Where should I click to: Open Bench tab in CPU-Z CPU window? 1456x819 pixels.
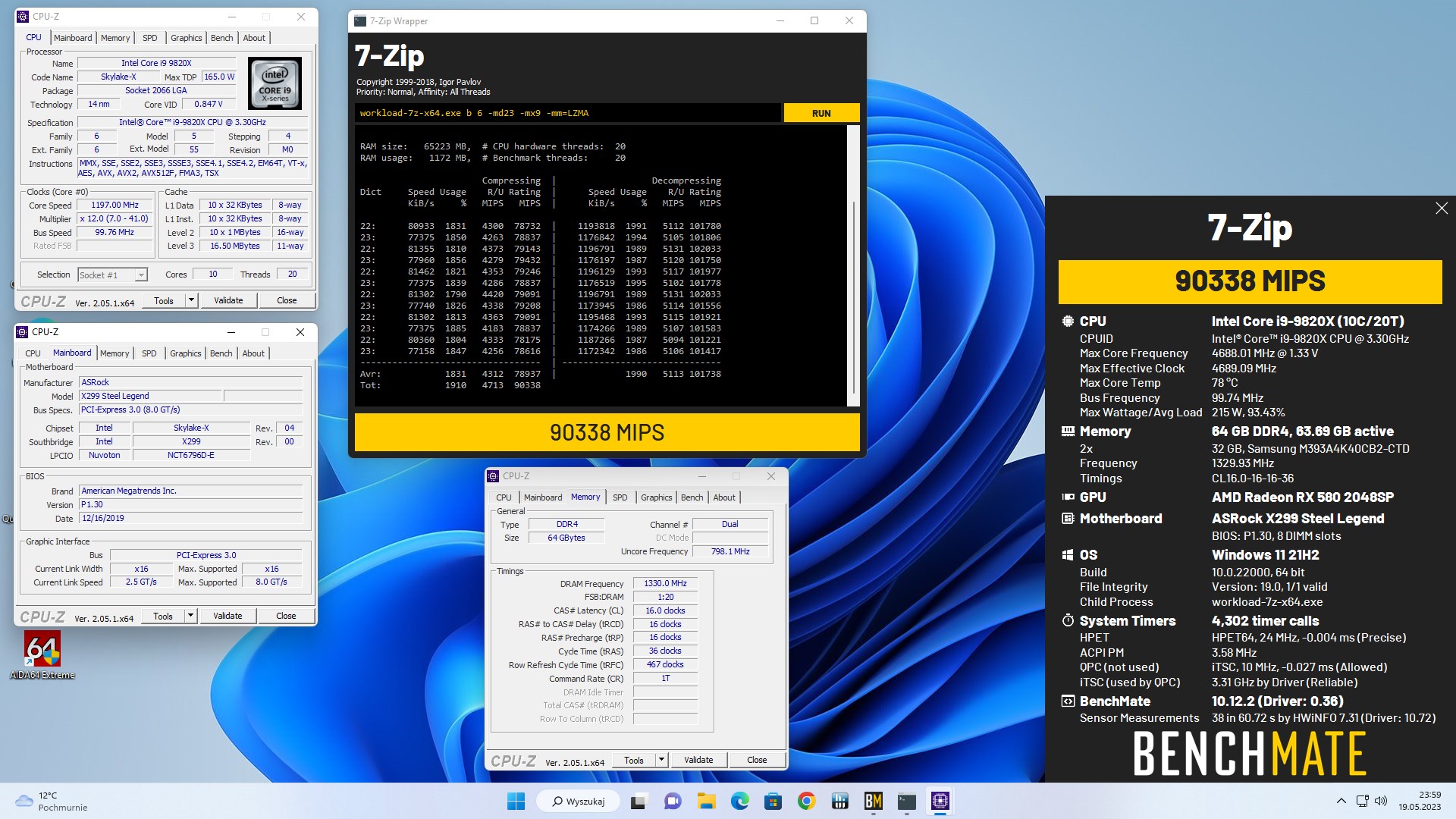coord(222,38)
